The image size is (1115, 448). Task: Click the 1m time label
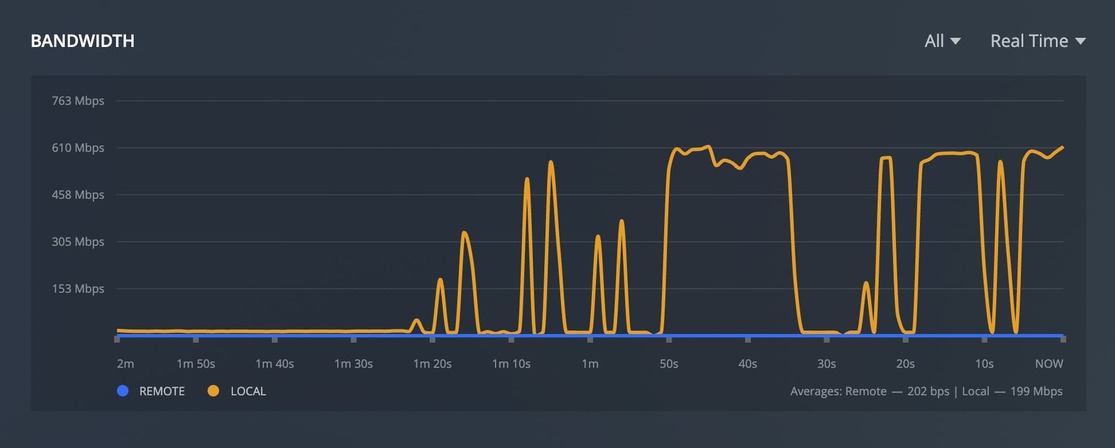click(590, 363)
